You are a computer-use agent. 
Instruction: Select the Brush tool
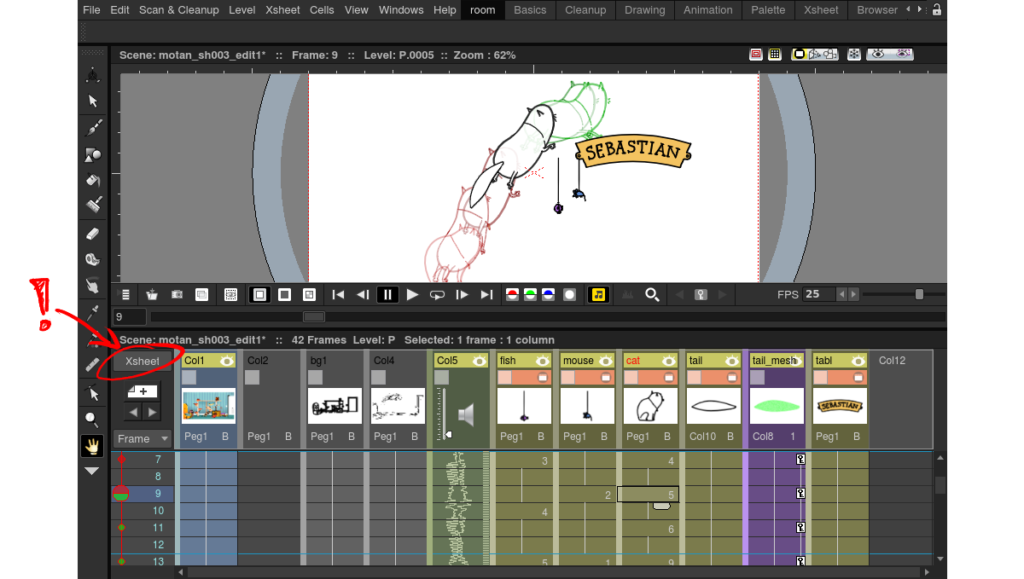pos(92,127)
